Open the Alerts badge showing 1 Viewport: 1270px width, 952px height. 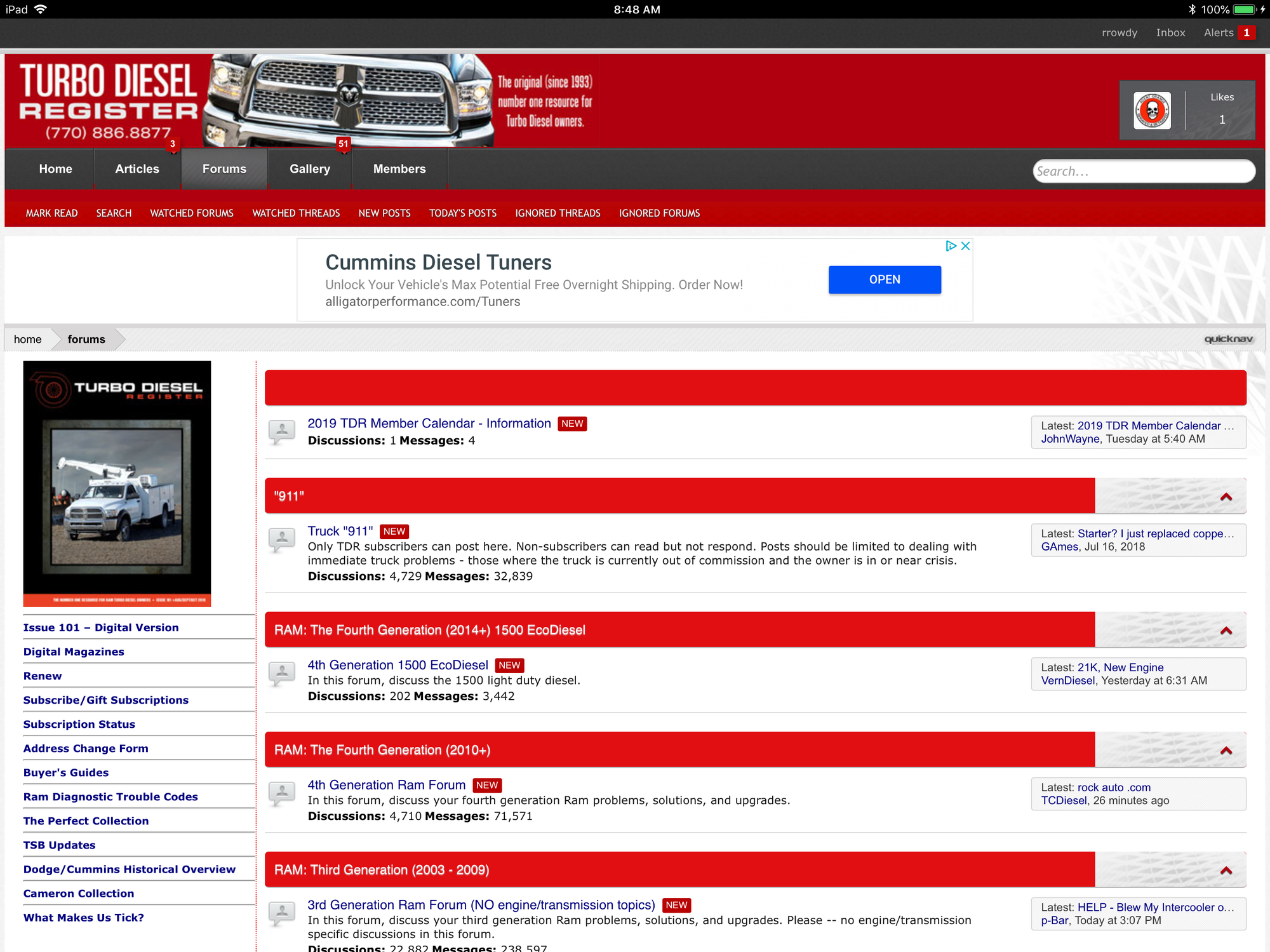1247,32
